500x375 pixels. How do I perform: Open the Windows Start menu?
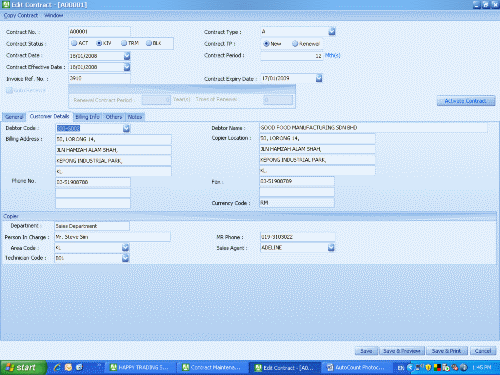point(23,367)
